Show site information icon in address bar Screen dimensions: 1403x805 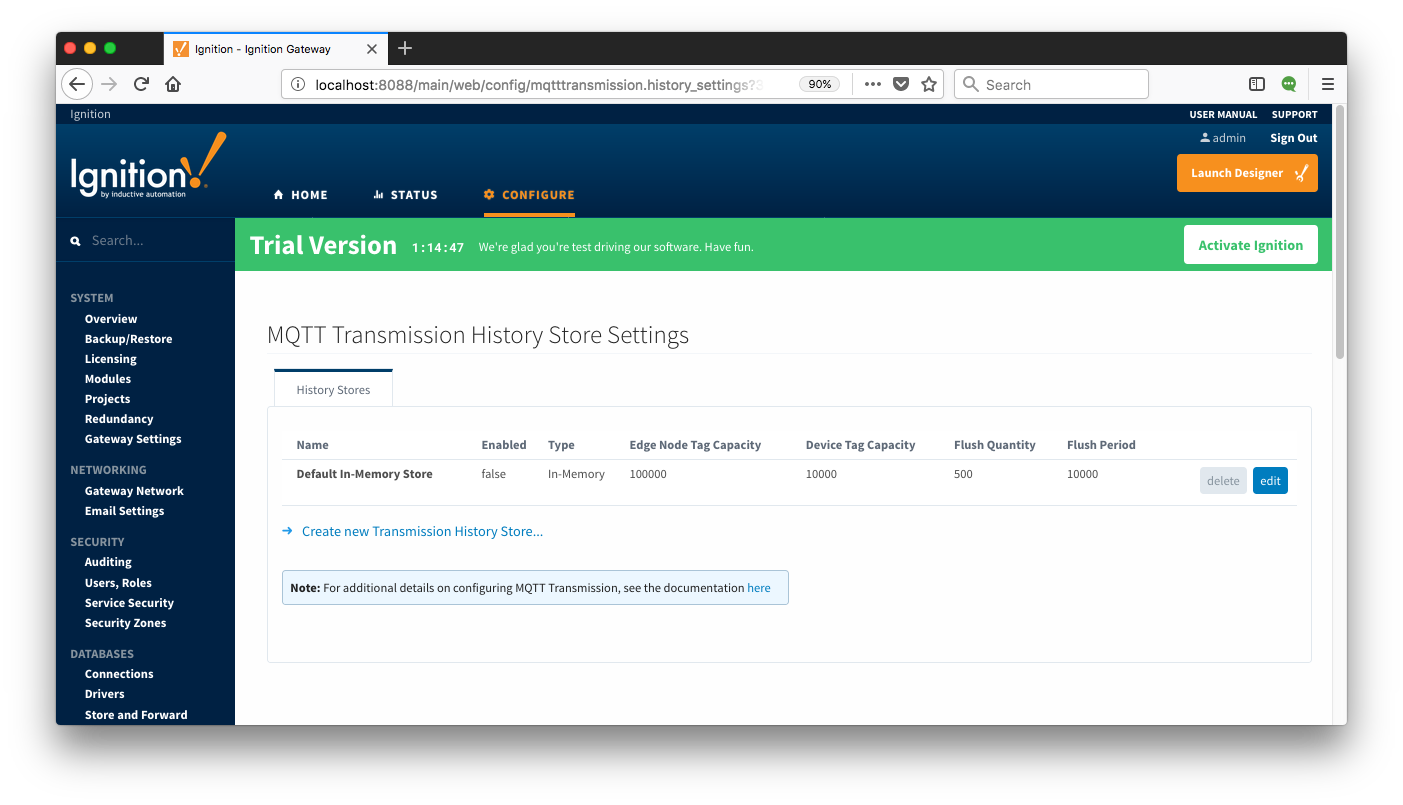297,85
